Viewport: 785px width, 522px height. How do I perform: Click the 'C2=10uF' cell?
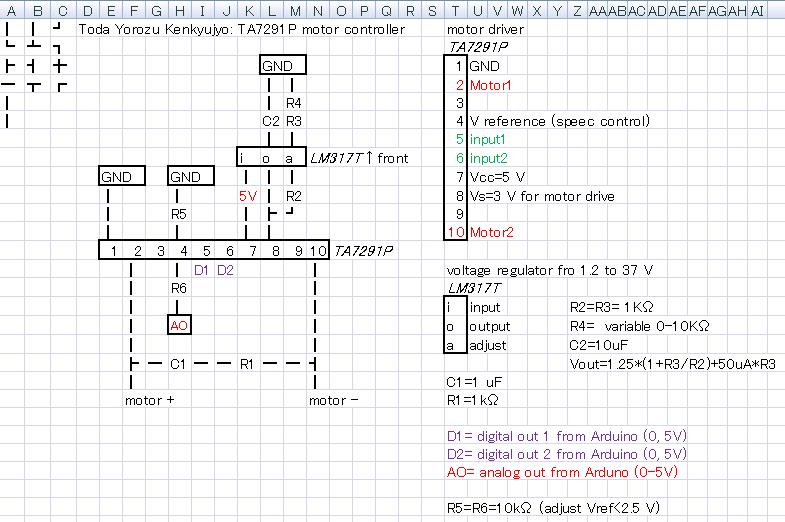point(598,345)
